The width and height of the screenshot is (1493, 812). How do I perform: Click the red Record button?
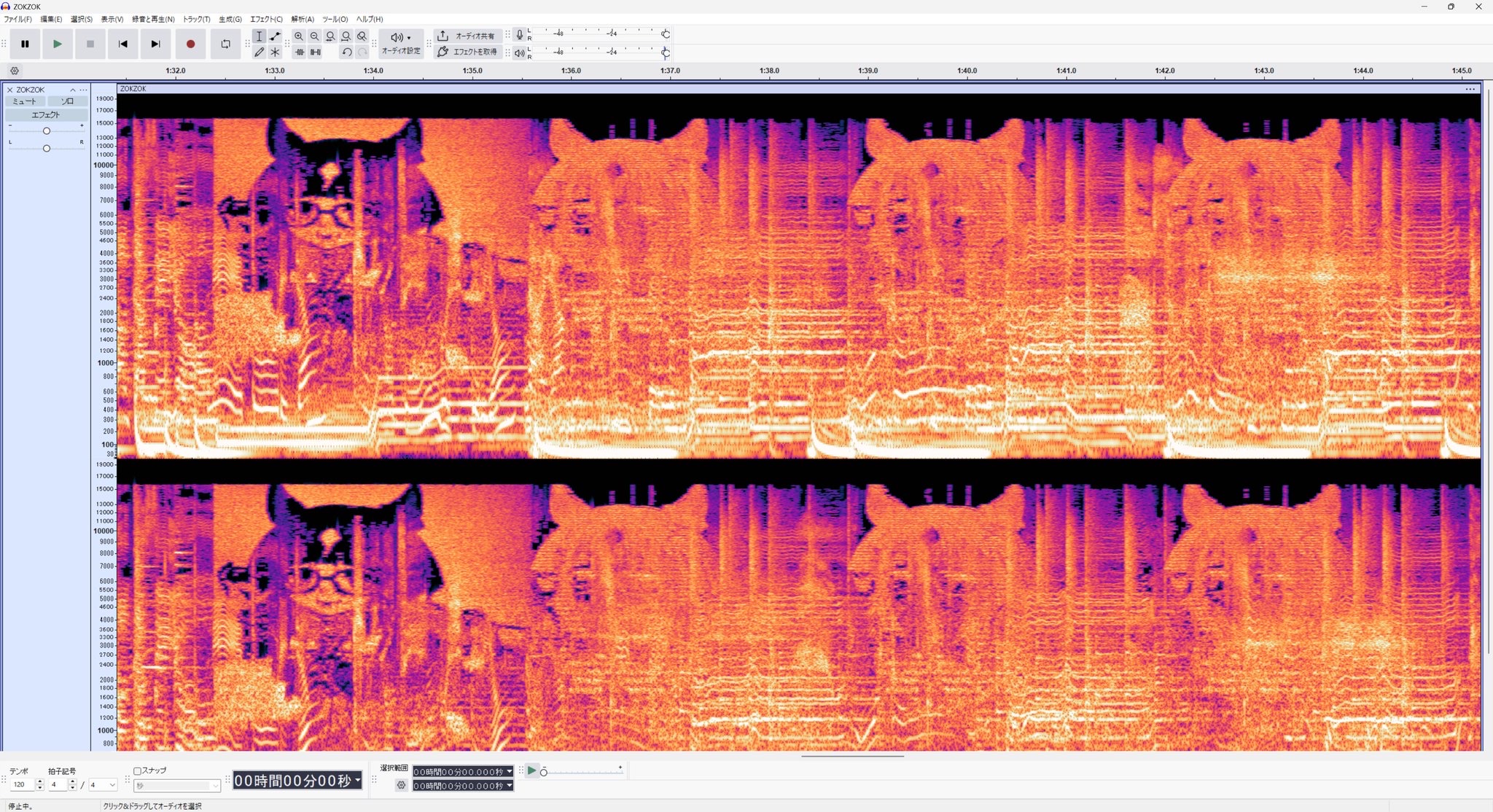(x=190, y=44)
